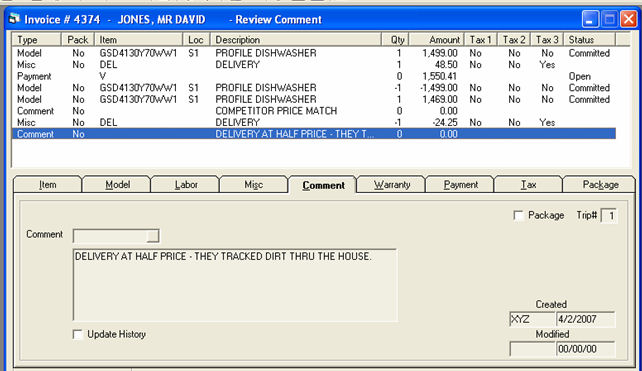Image resolution: width=642 pixels, height=371 pixels.
Task: Switch to the Package tab
Action: tap(600, 185)
